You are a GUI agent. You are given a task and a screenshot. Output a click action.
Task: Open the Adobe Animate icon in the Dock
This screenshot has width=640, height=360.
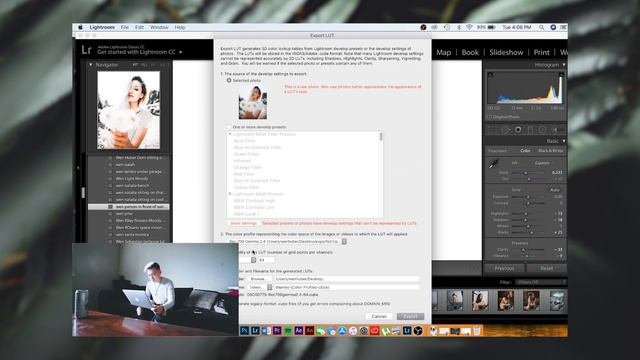[x=309, y=331]
